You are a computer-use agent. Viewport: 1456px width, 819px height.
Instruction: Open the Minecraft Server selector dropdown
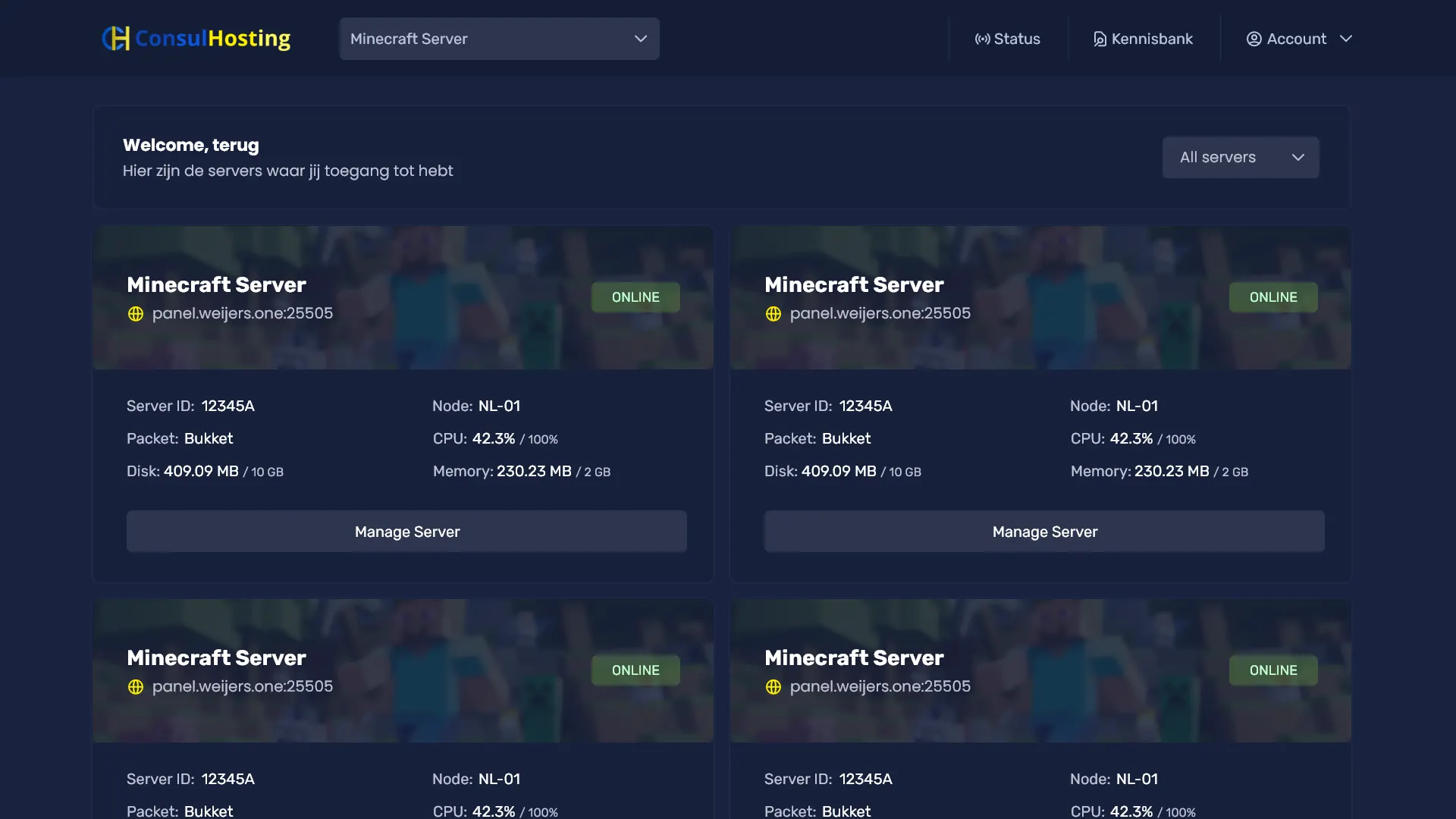click(x=499, y=39)
